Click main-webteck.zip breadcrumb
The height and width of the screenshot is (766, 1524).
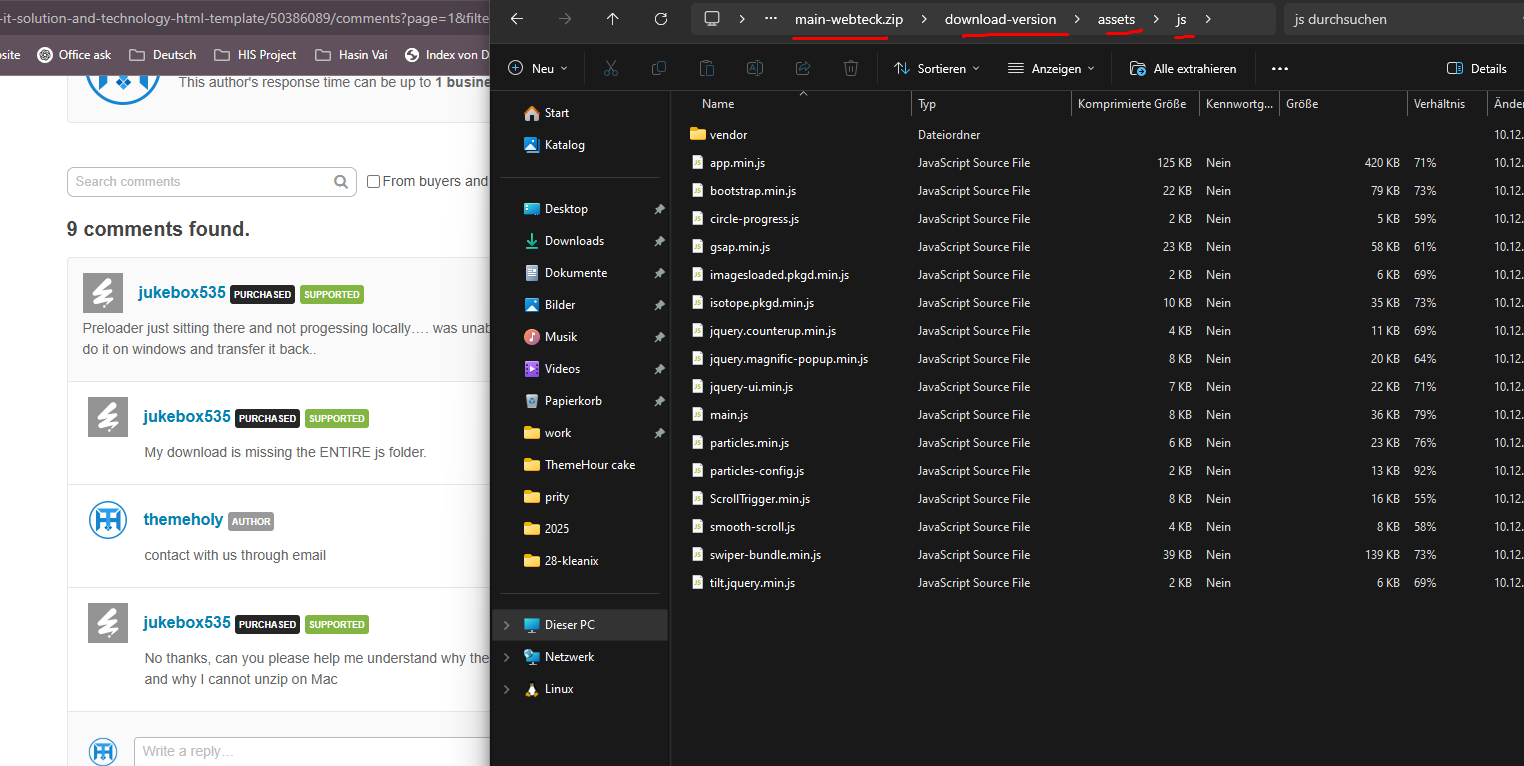849,19
